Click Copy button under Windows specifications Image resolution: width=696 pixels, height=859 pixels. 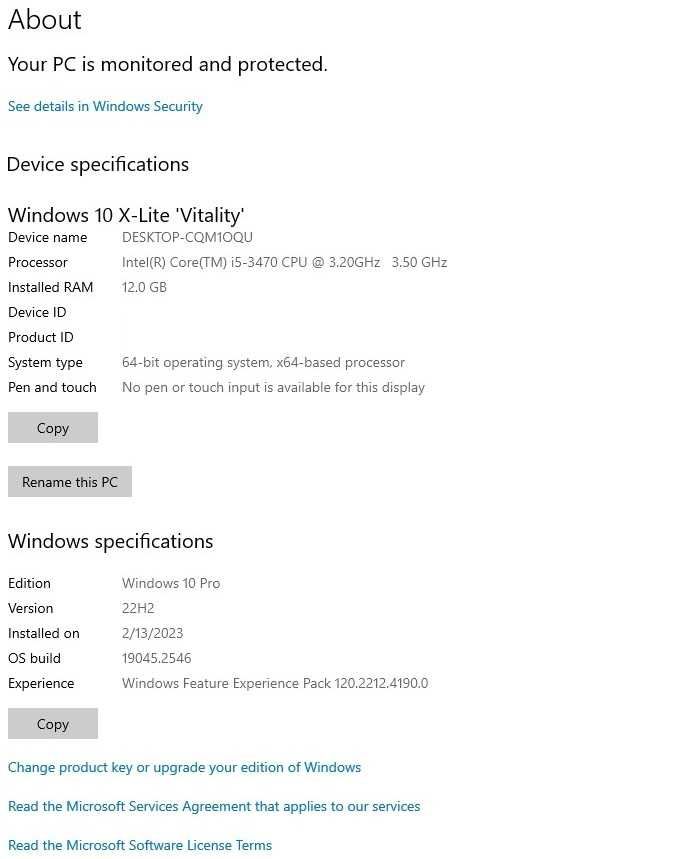(x=53, y=724)
